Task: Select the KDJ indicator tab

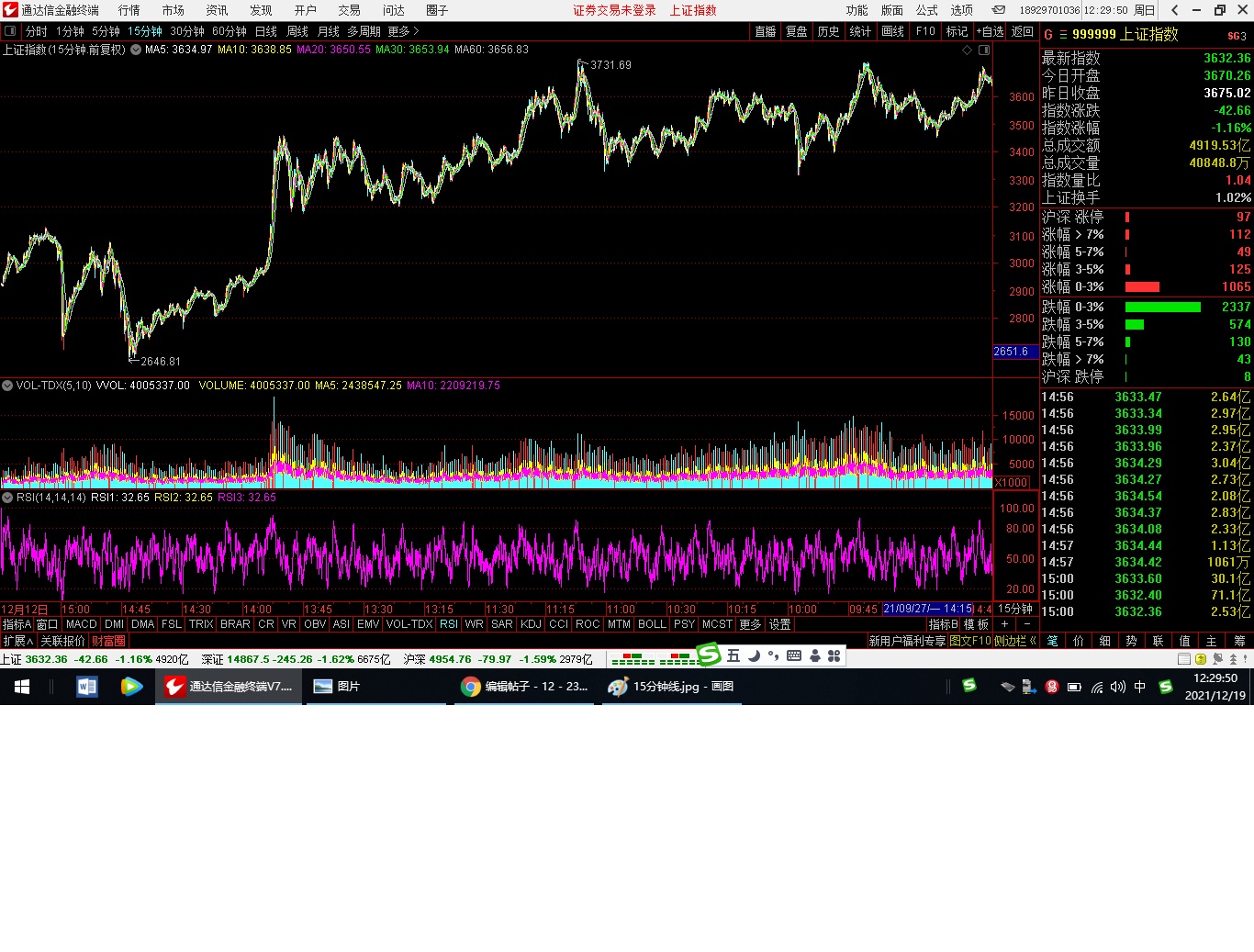Action: coord(532,624)
